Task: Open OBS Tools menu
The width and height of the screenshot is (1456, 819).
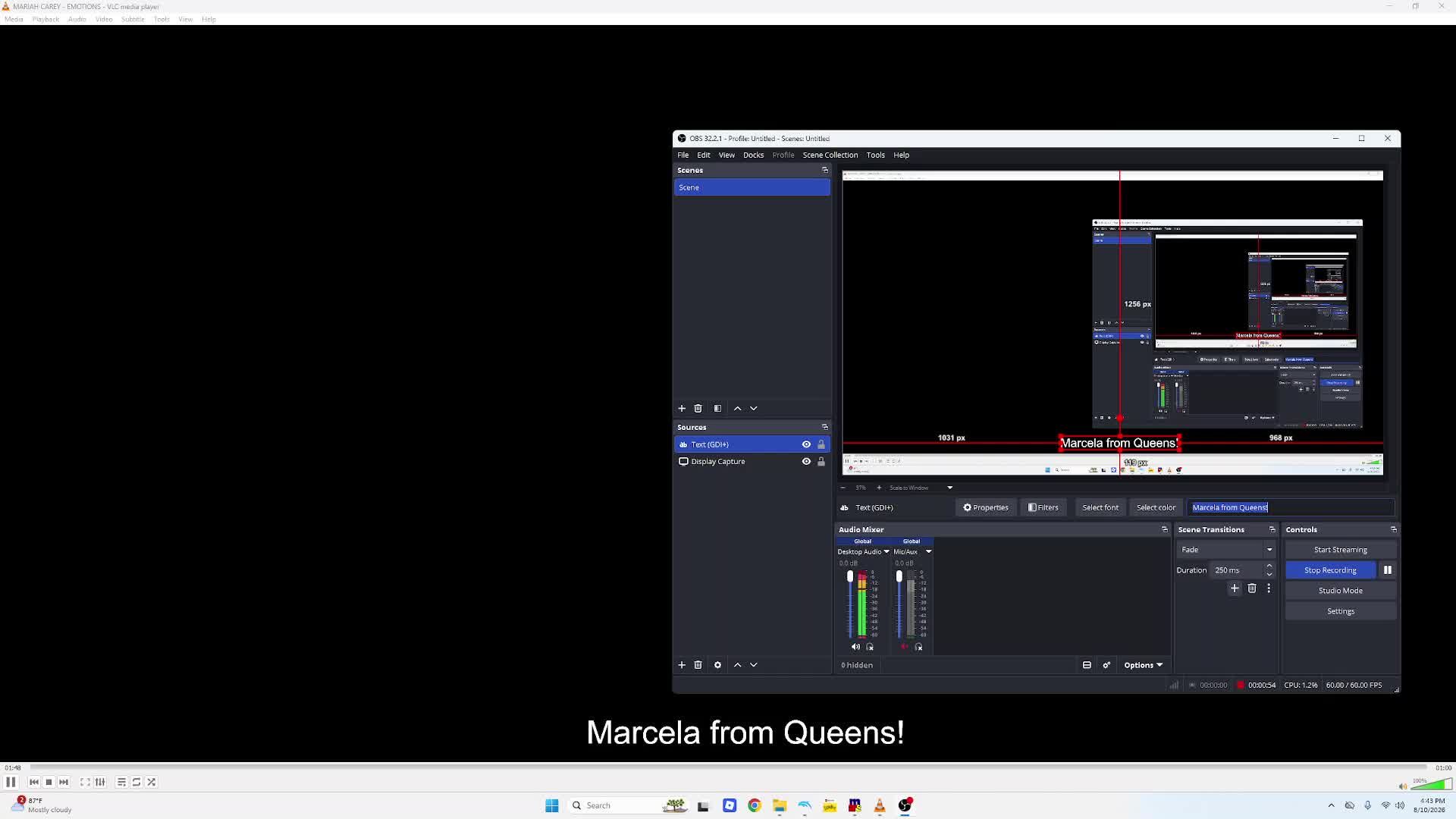Action: (x=876, y=155)
